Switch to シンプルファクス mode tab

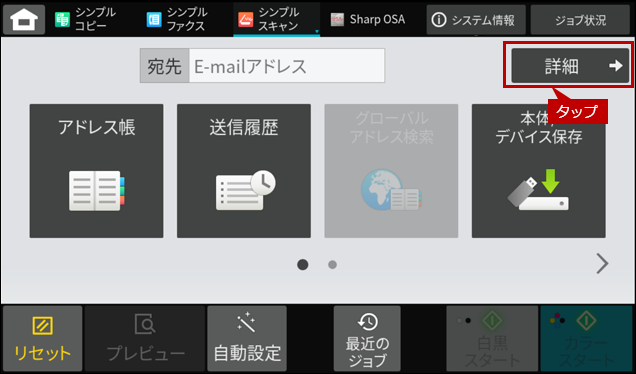tap(177, 19)
